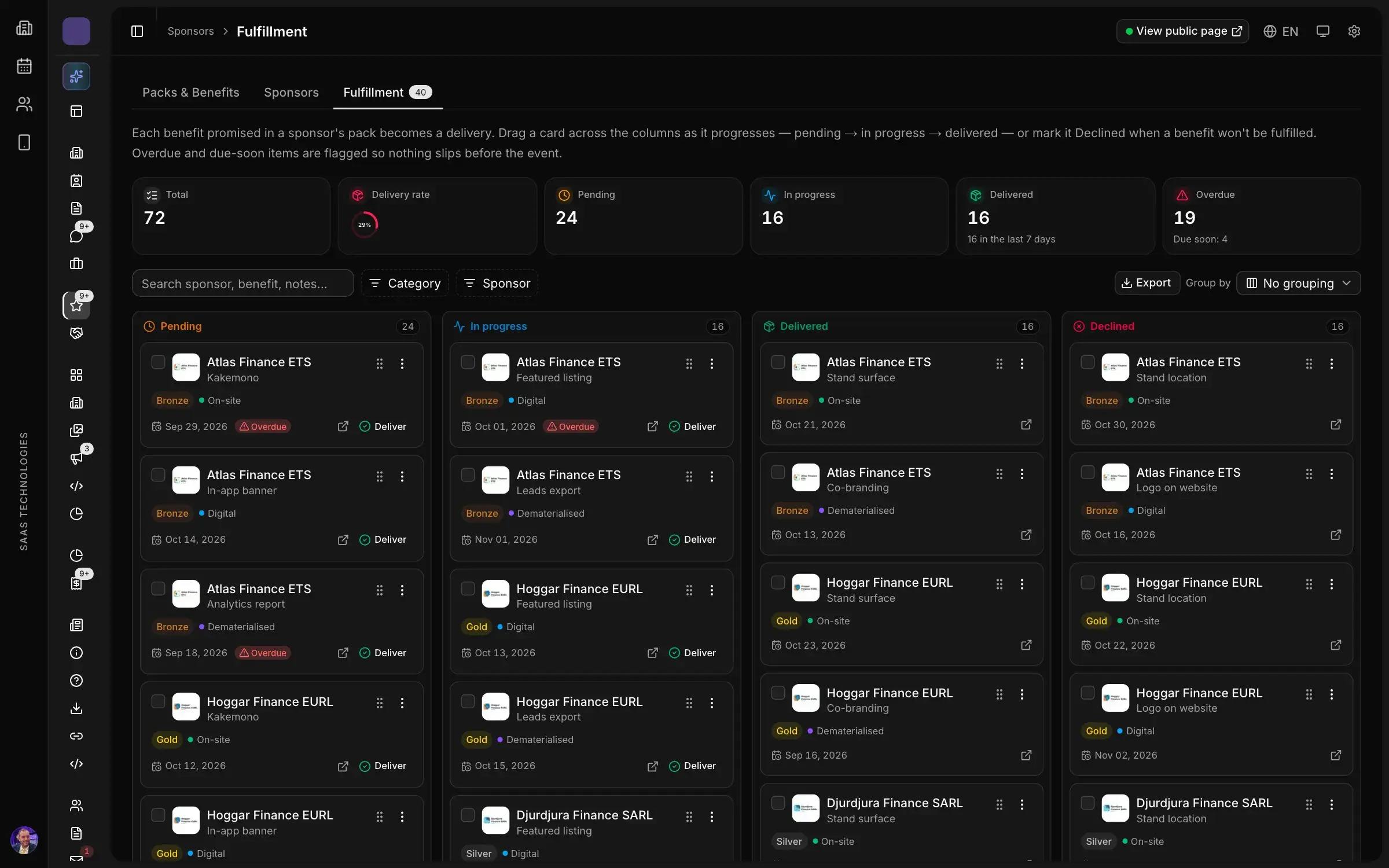The height and width of the screenshot is (868, 1389).
Task: Click the 29% delivery rate progress ring
Action: pos(365,225)
